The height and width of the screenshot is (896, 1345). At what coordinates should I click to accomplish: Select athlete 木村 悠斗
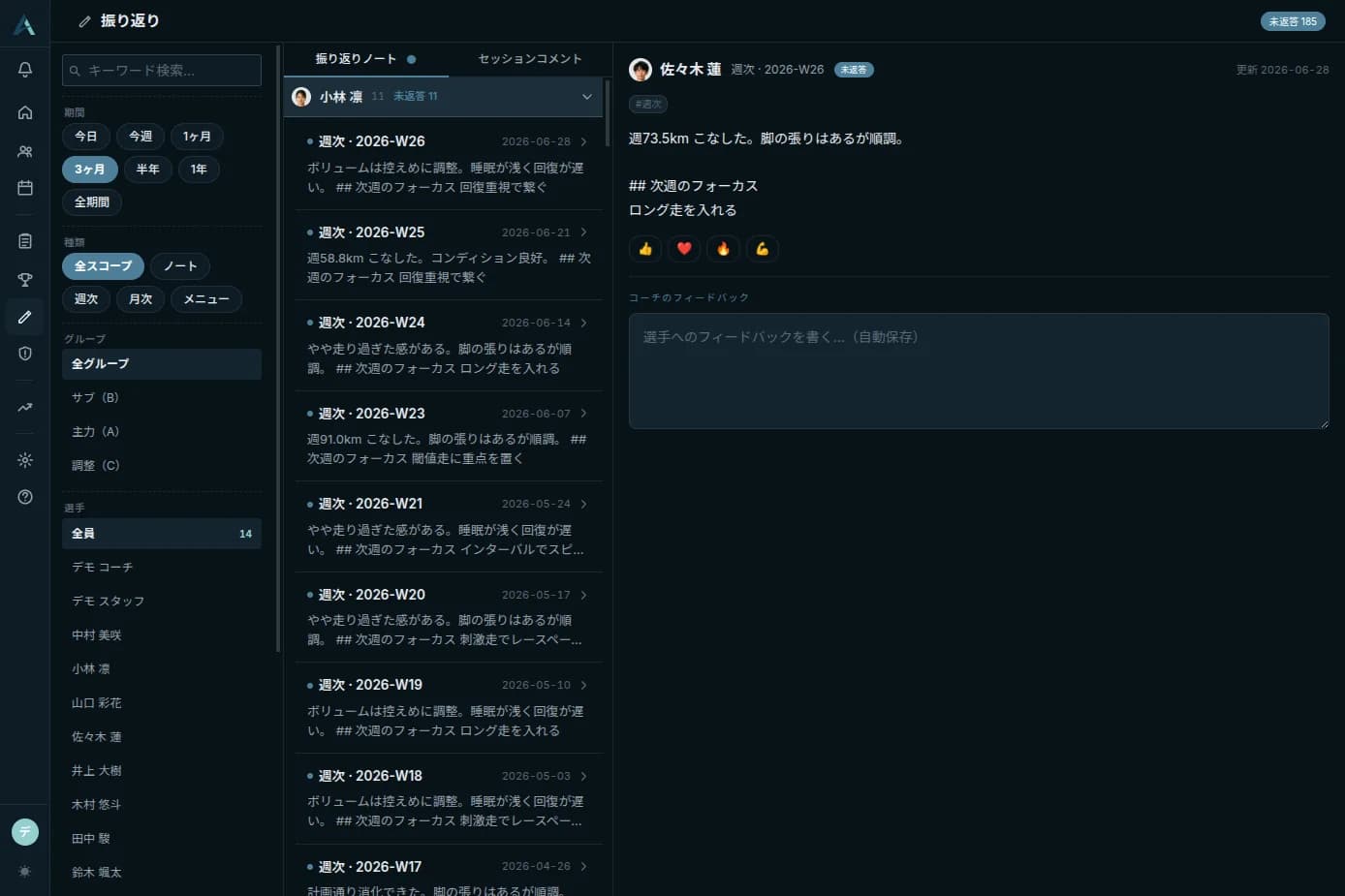pyautogui.click(x=162, y=805)
